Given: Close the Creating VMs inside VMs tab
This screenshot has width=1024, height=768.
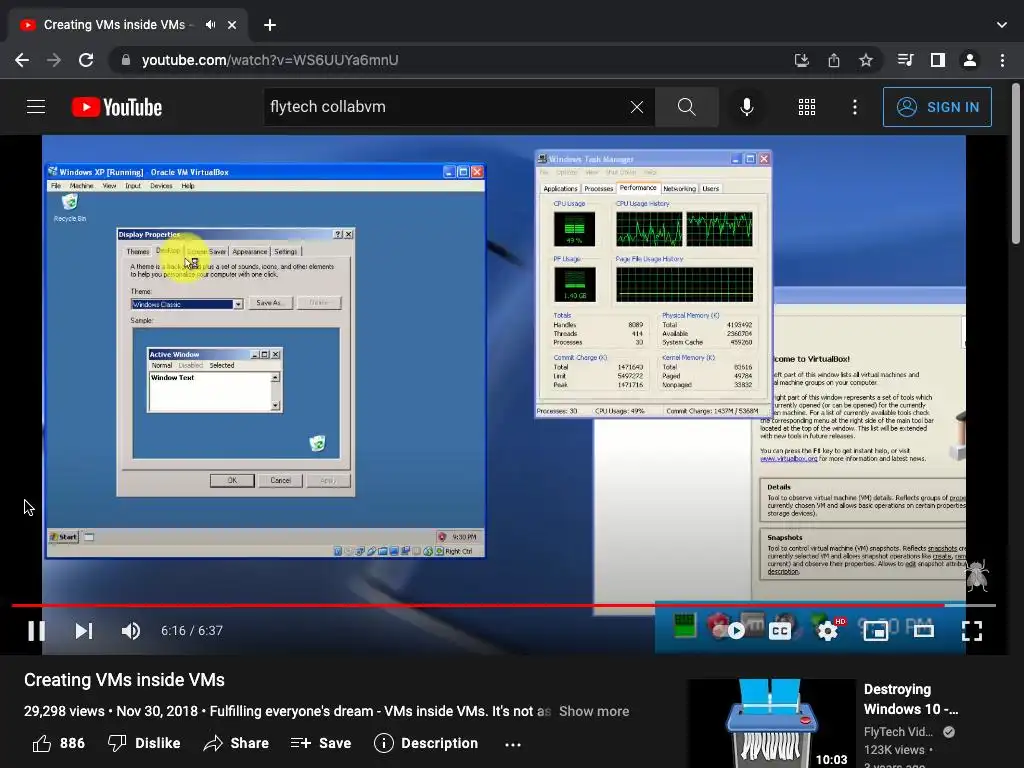Looking at the screenshot, I should pyautogui.click(x=232, y=25).
